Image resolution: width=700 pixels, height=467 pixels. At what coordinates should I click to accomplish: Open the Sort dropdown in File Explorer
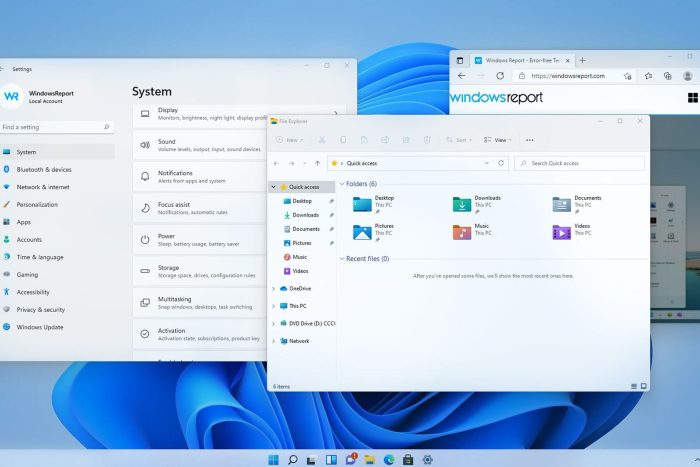coord(458,140)
